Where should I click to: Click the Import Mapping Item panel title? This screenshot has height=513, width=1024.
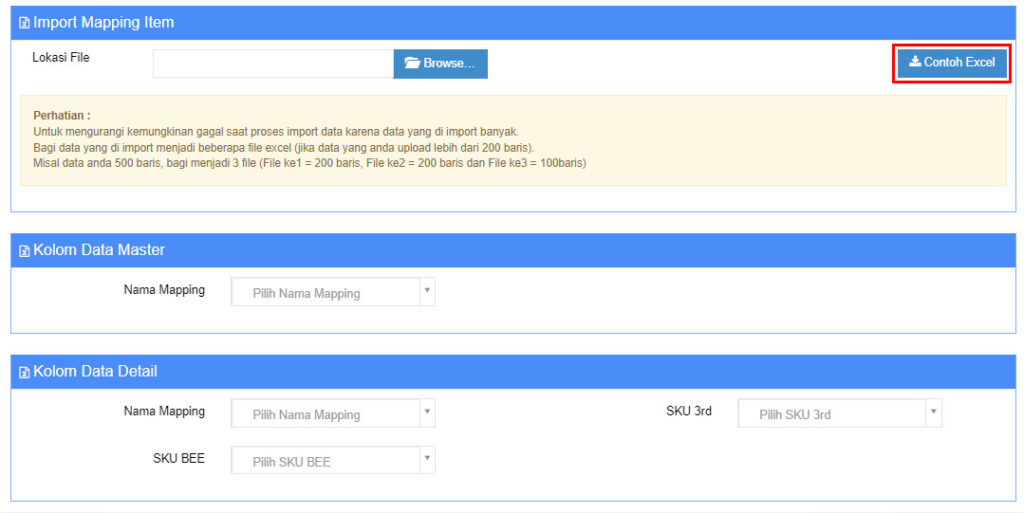pyautogui.click(x=103, y=23)
